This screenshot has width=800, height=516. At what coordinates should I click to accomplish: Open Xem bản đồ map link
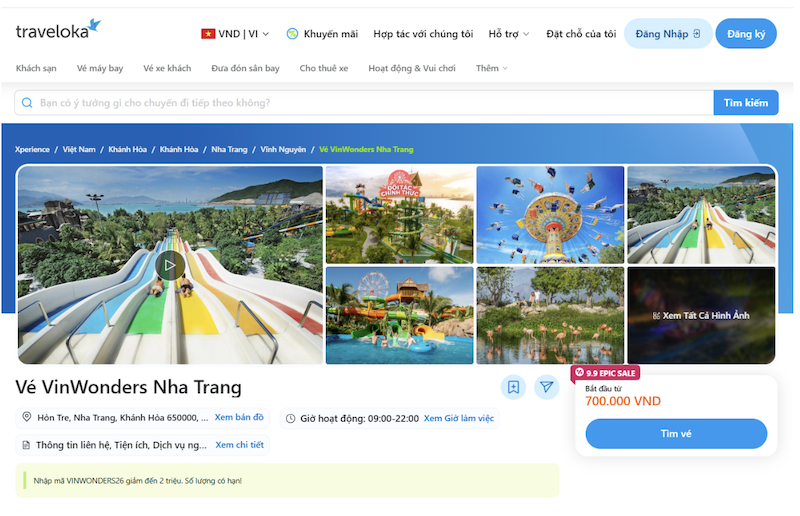(x=239, y=417)
